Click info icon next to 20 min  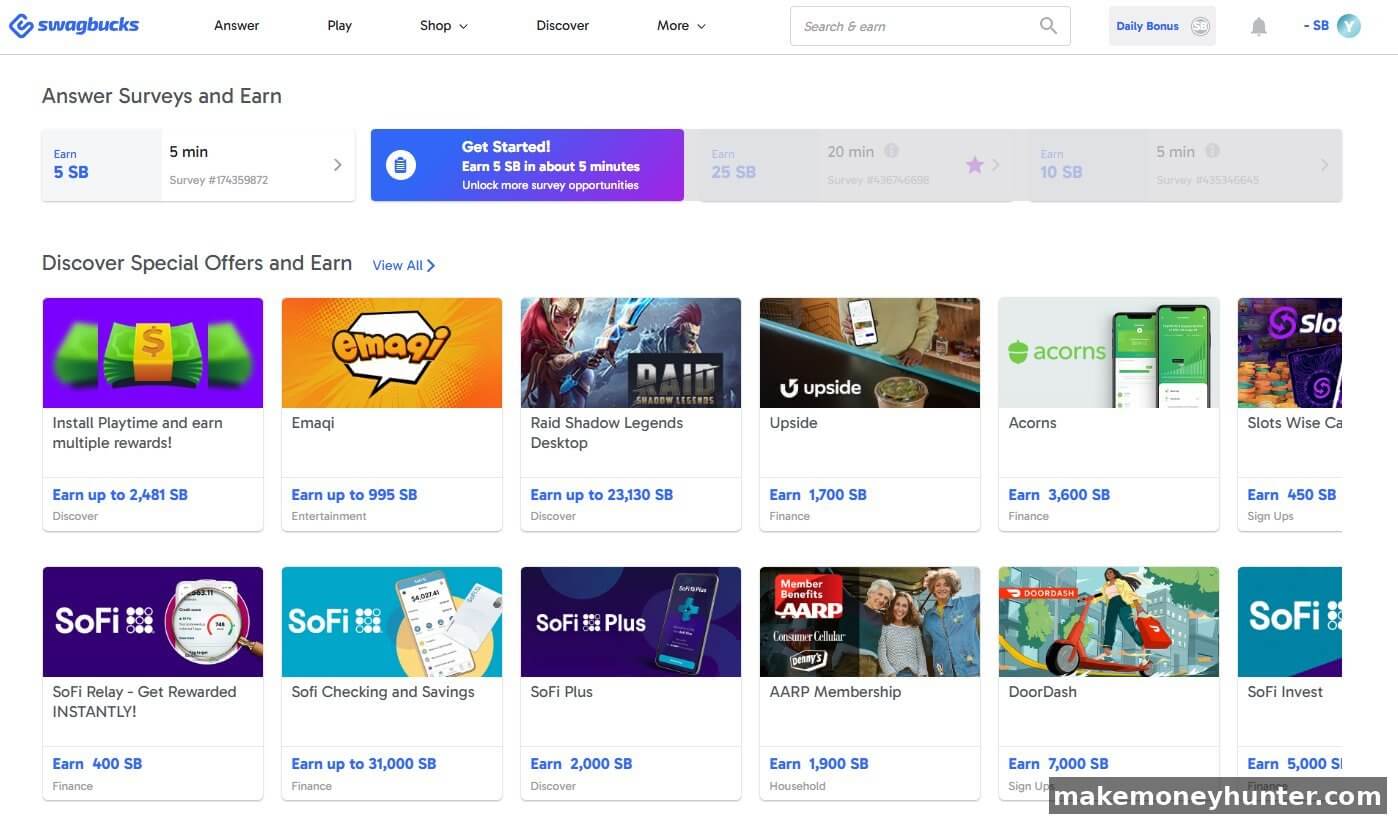point(891,151)
